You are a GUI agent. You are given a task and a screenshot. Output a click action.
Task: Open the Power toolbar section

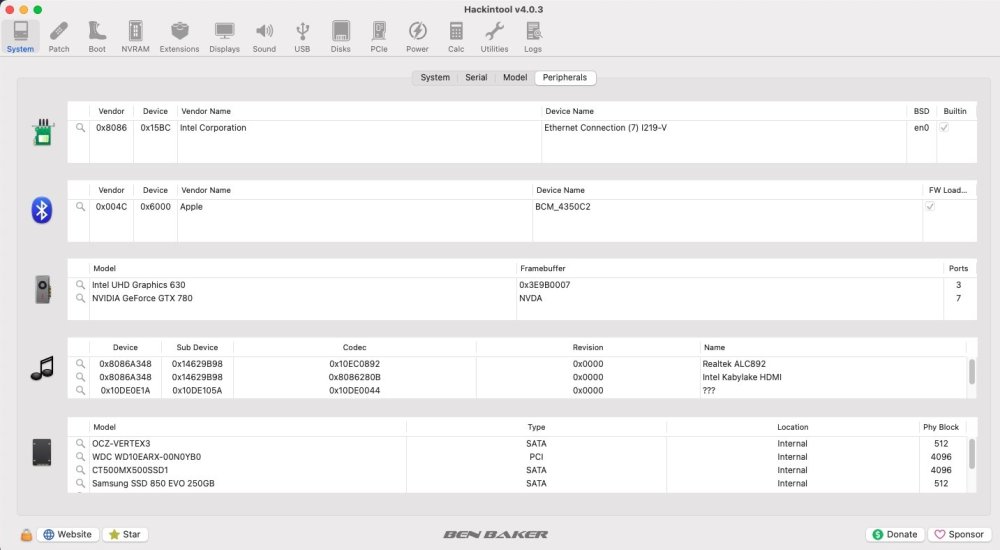417,36
